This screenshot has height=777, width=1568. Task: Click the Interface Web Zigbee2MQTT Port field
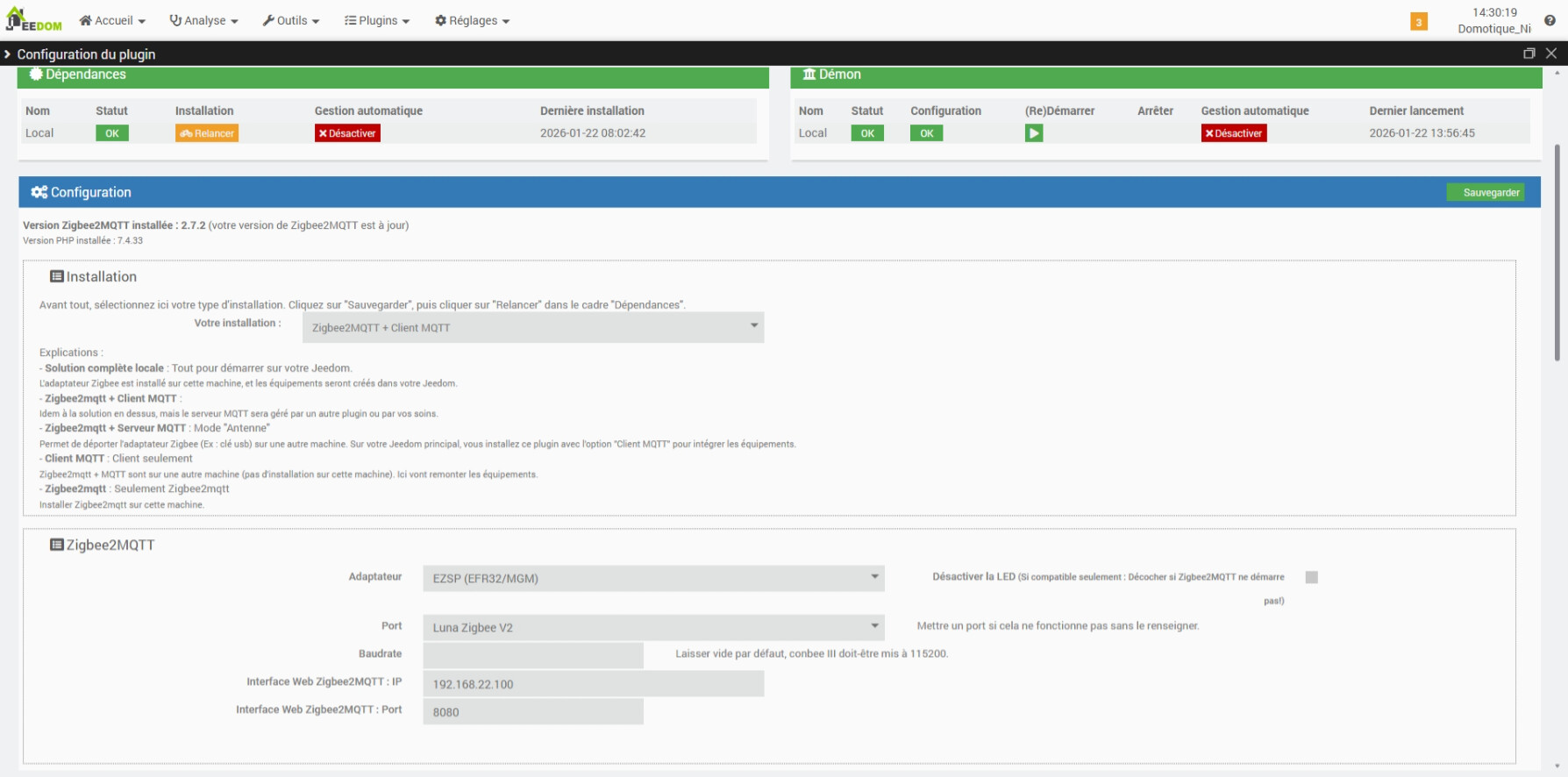click(x=533, y=711)
